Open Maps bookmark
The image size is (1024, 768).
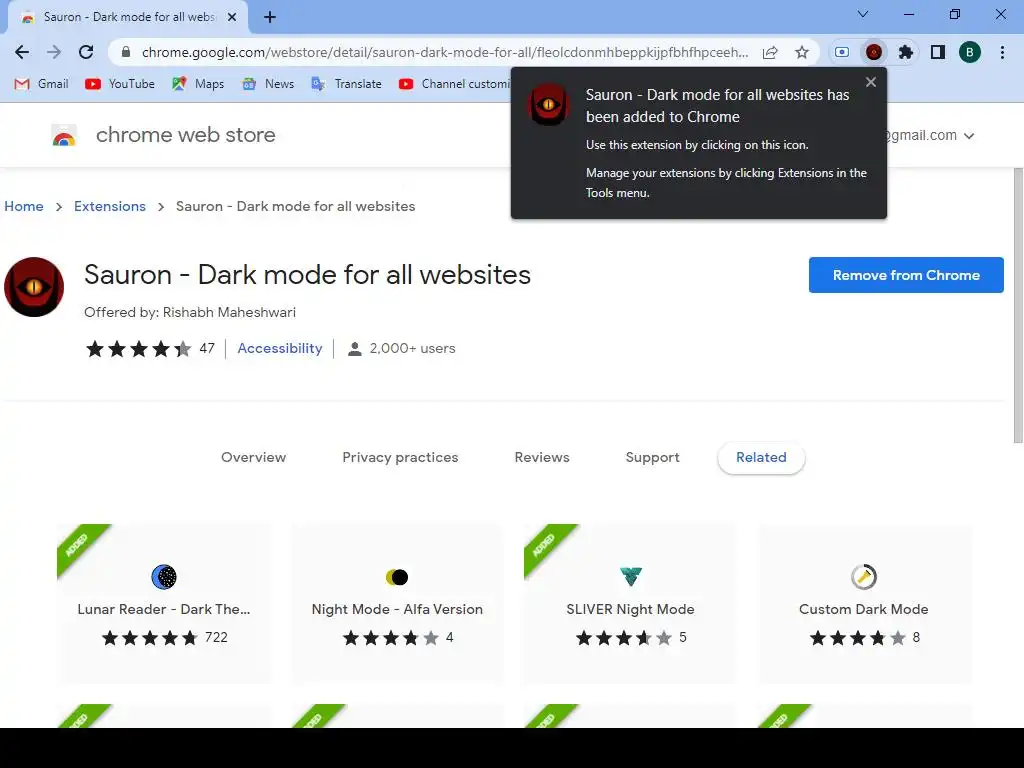(x=198, y=84)
